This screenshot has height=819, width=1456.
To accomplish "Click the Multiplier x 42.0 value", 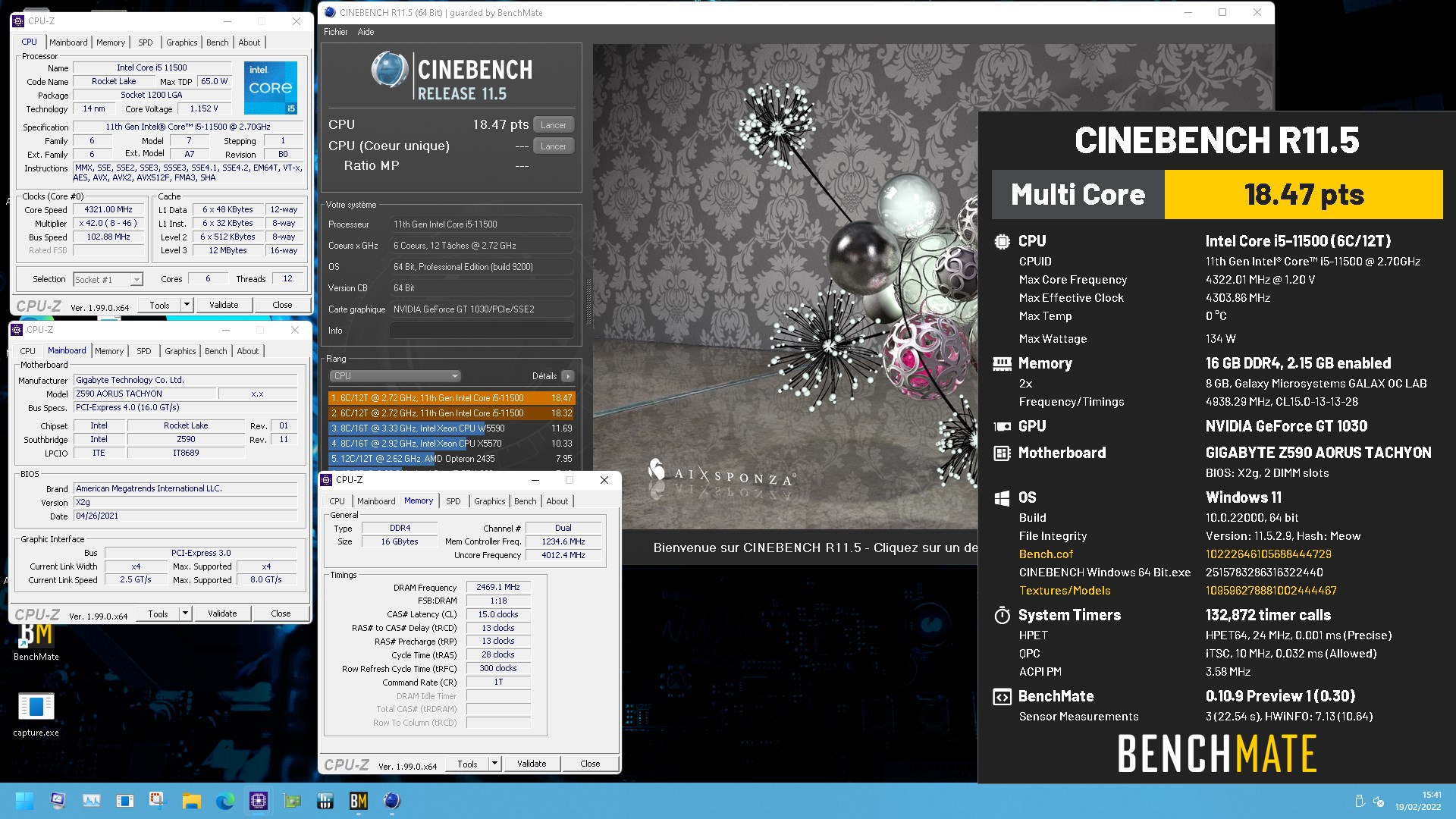I will pyautogui.click(x=108, y=223).
